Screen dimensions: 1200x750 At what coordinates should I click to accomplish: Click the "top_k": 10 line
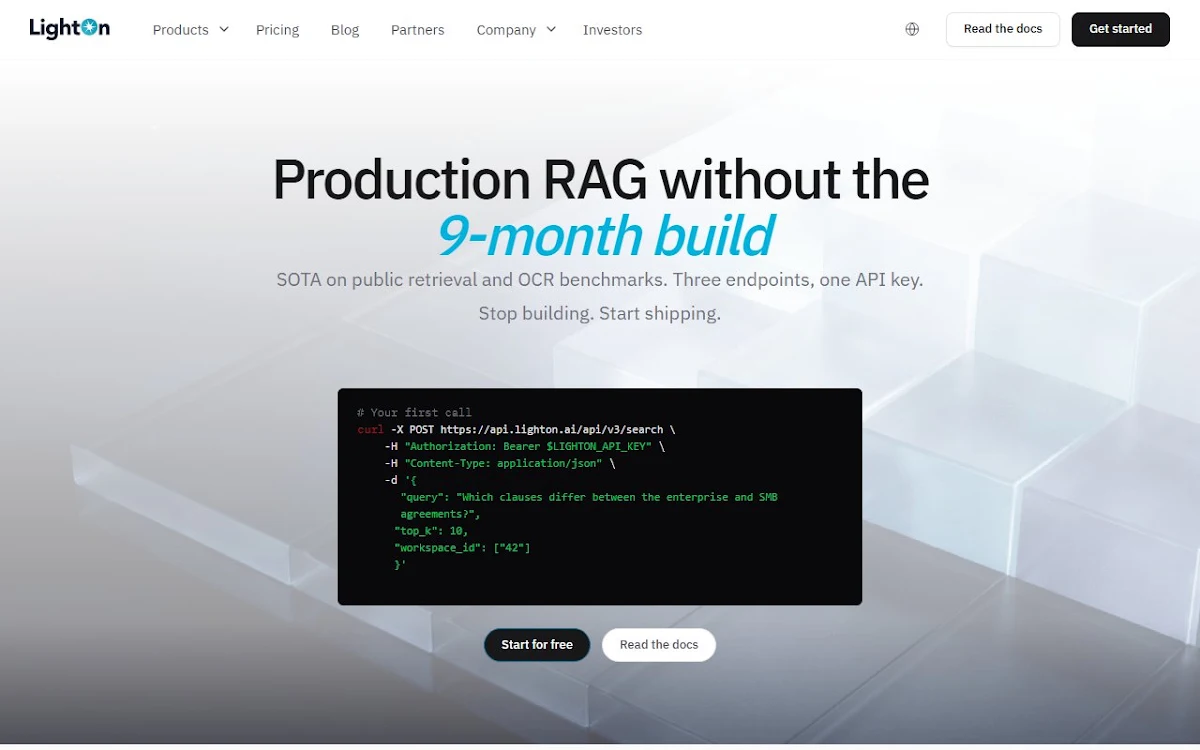click(x=431, y=531)
